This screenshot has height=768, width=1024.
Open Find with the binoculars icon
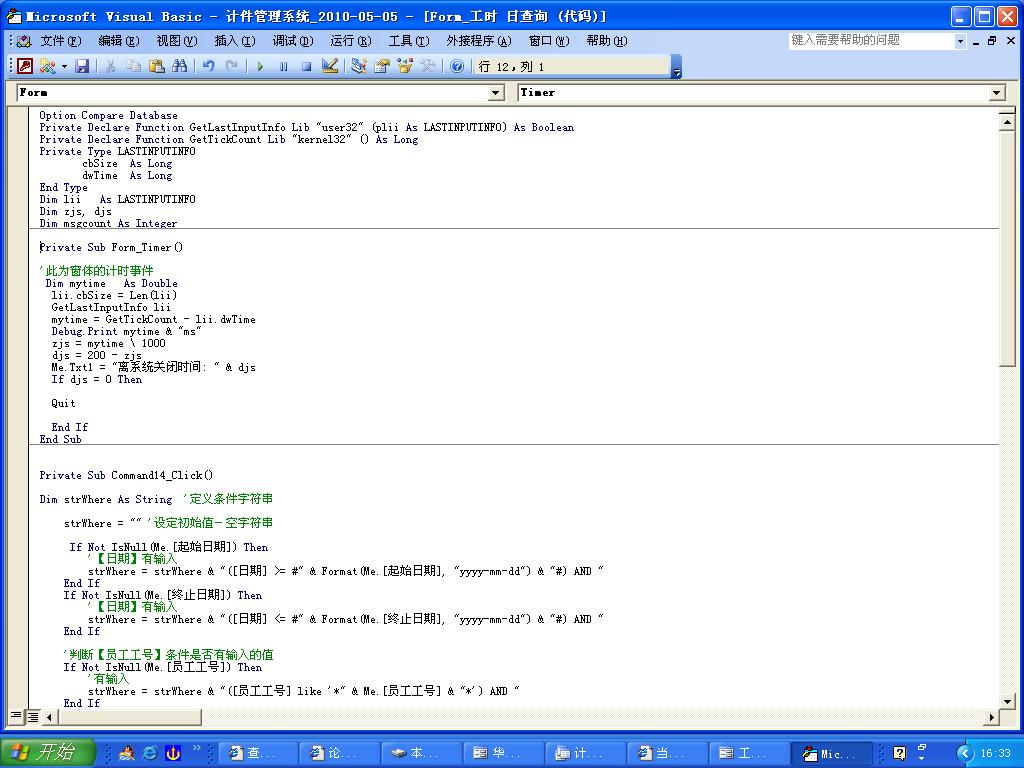pyautogui.click(x=180, y=66)
